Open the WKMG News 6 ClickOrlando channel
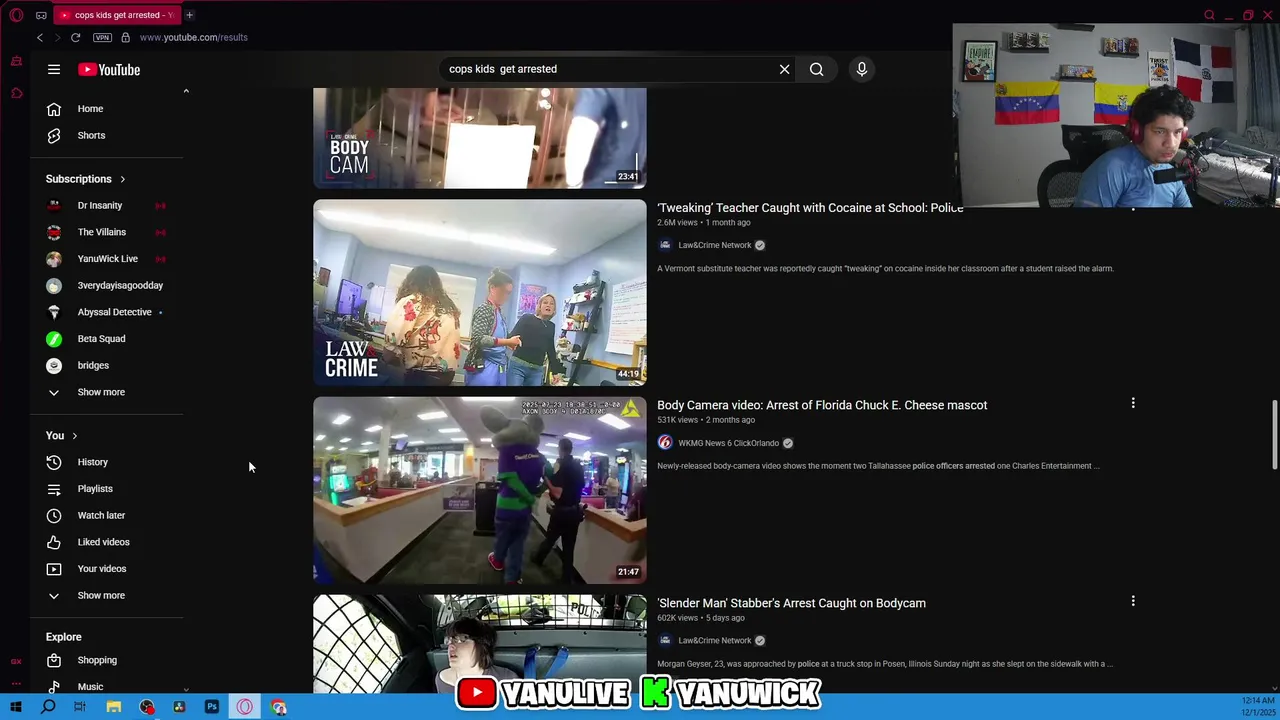This screenshot has height=720, width=1280. [728, 443]
